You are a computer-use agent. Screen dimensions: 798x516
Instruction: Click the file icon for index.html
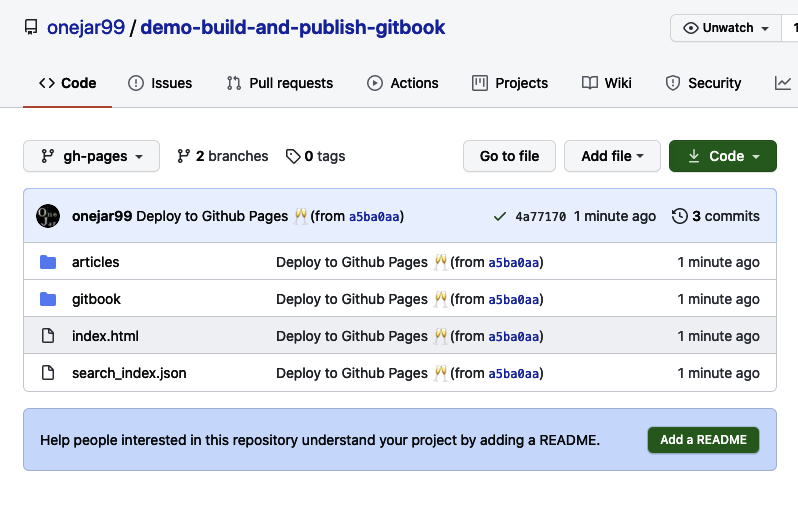[48, 336]
